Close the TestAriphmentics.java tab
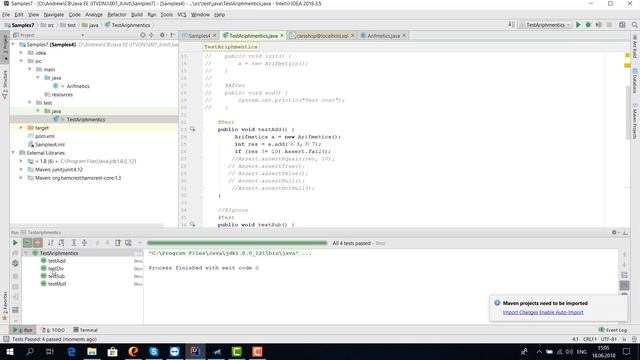640x360 pixels. [x=282, y=36]
